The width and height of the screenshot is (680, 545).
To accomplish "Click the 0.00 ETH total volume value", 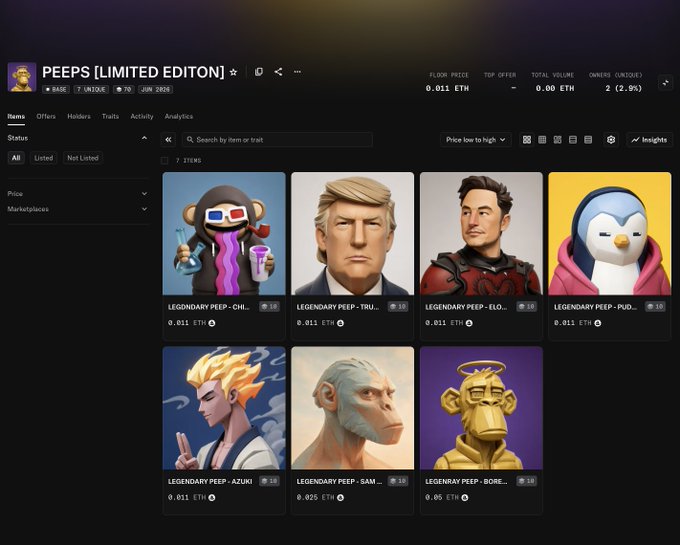I will click(x=555, y=88).
